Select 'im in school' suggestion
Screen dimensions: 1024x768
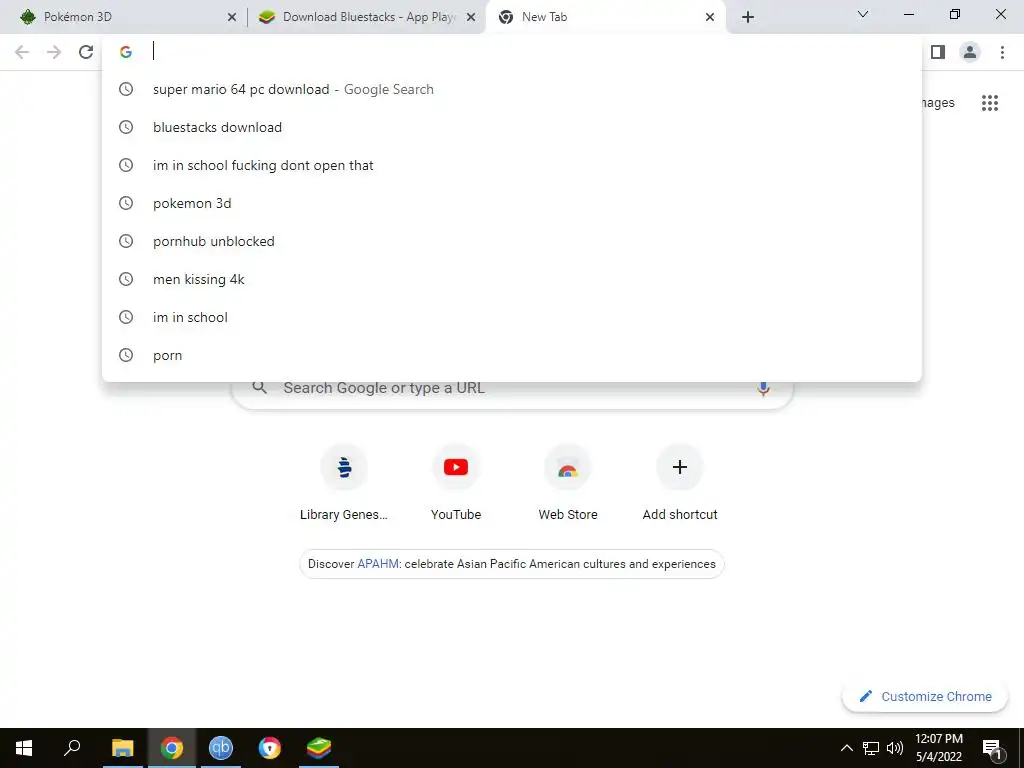512,317
